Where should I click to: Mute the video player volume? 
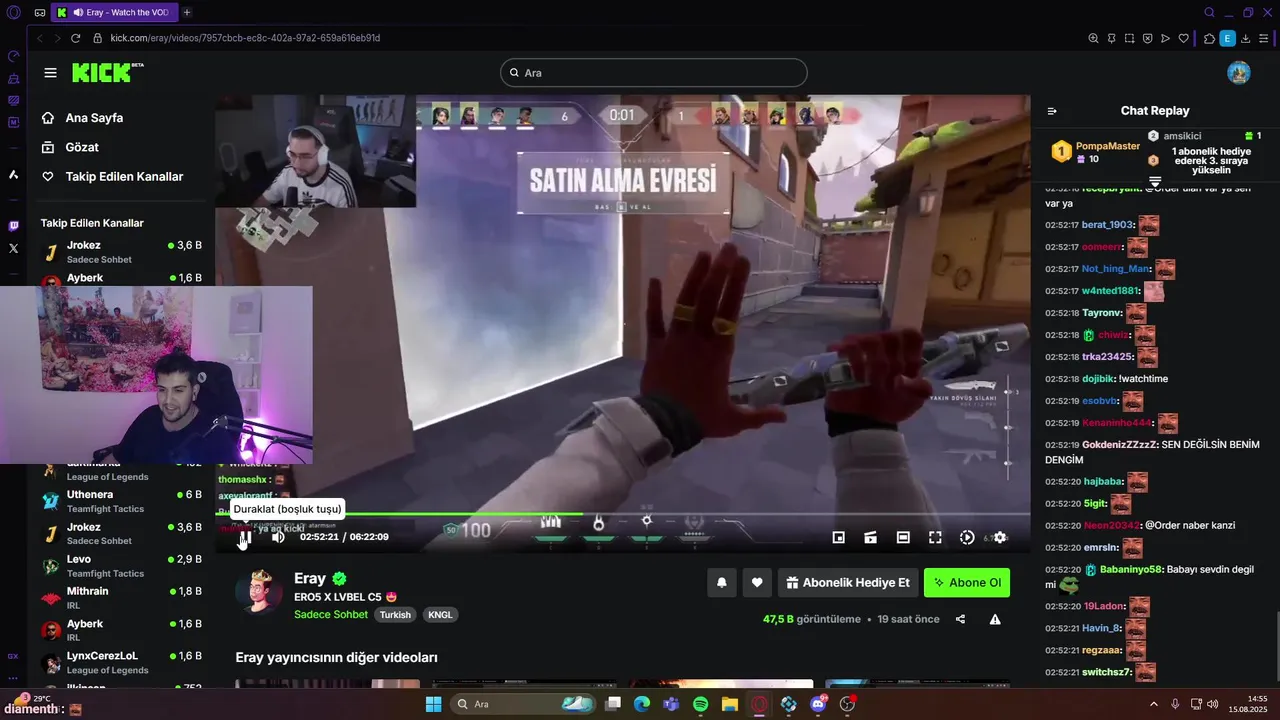pos(278,537)
